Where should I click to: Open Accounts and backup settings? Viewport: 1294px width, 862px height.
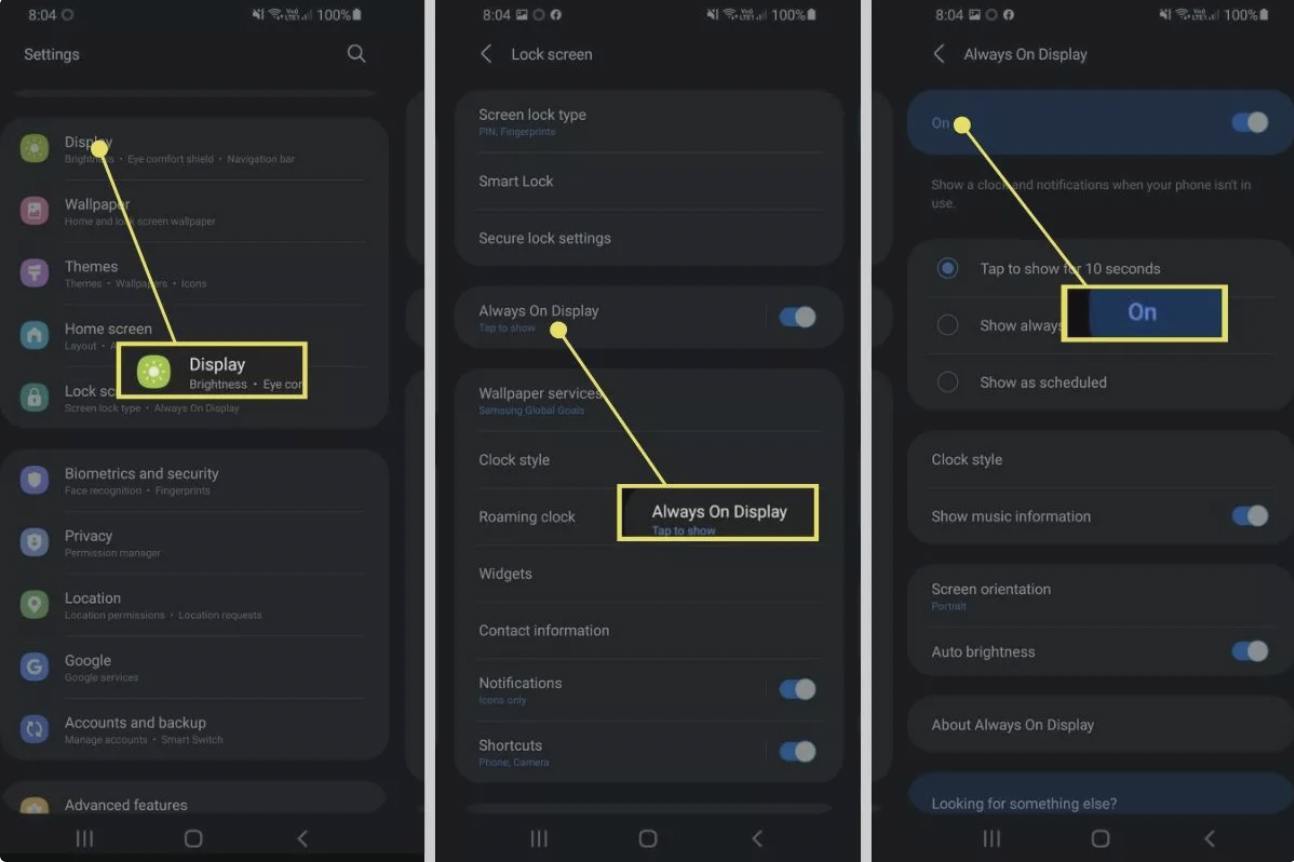coord(194,729)
